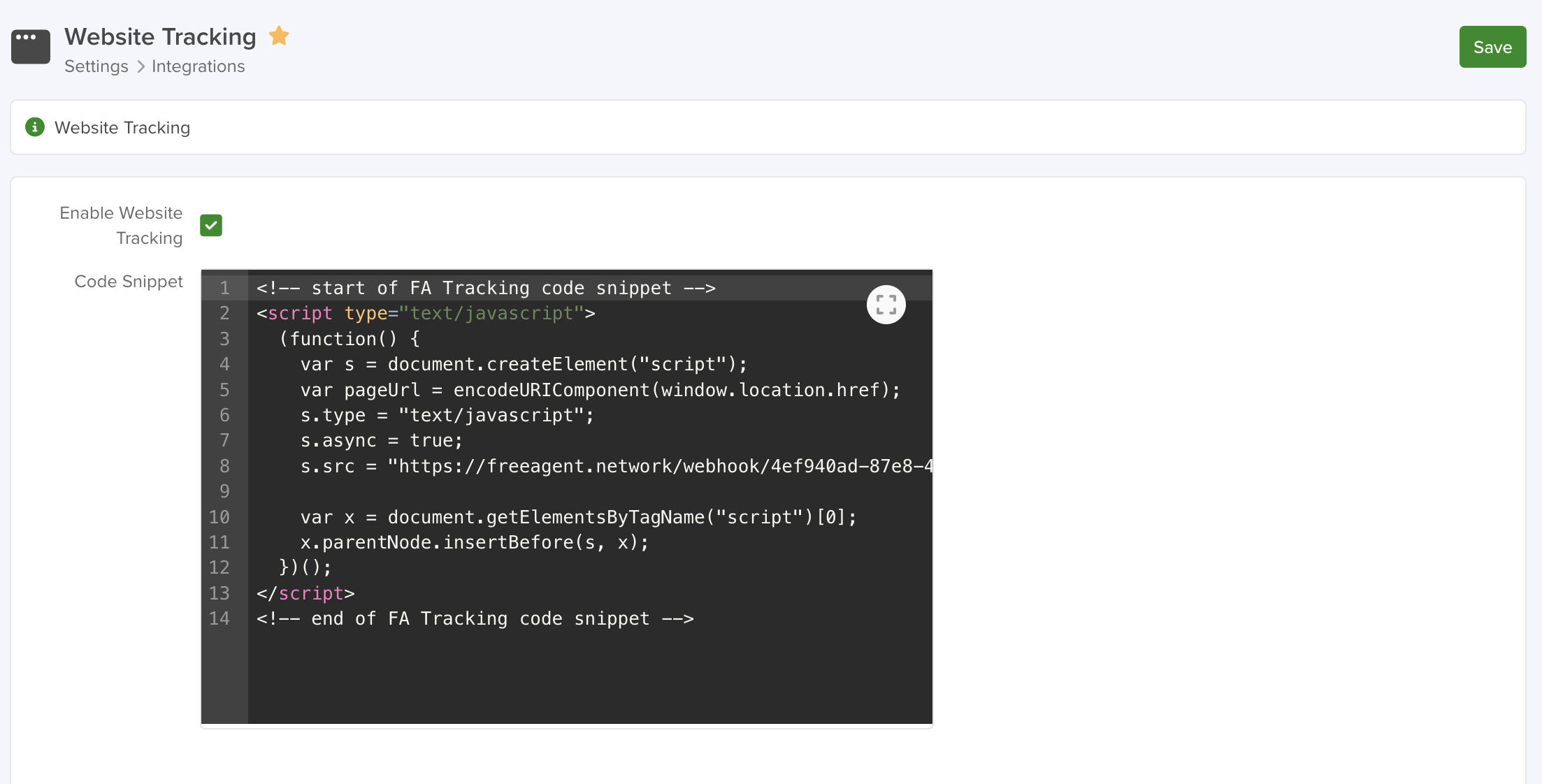Click the })(); closing line

[x=305, y=567]
